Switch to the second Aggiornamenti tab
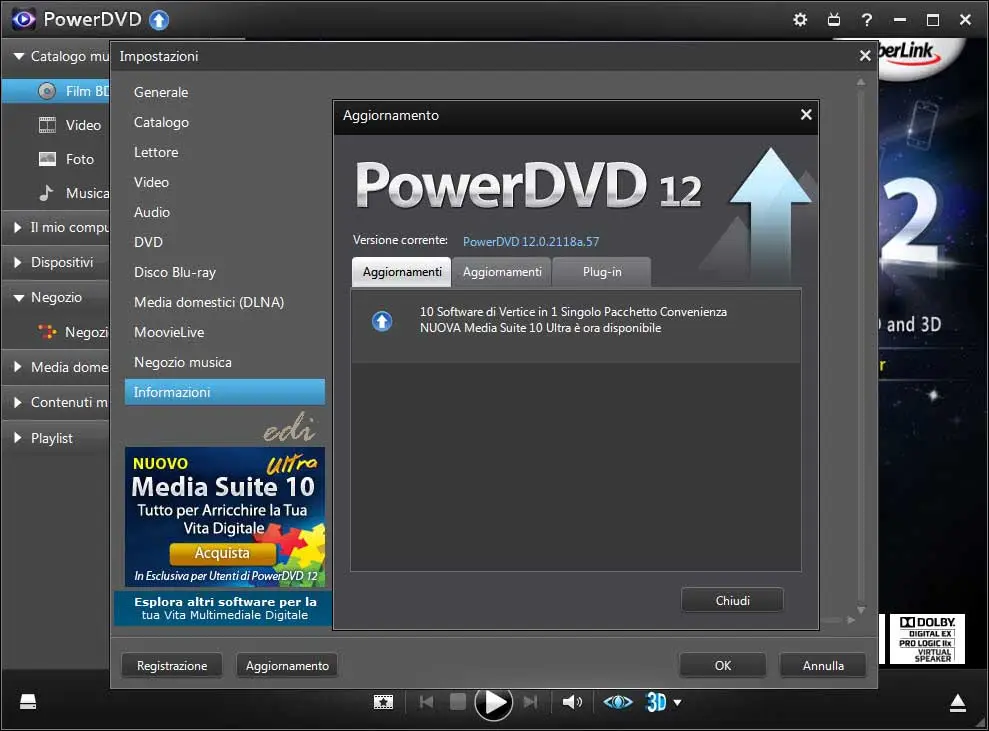The width and height of the screenshot is (989, 731). [502, 272]
